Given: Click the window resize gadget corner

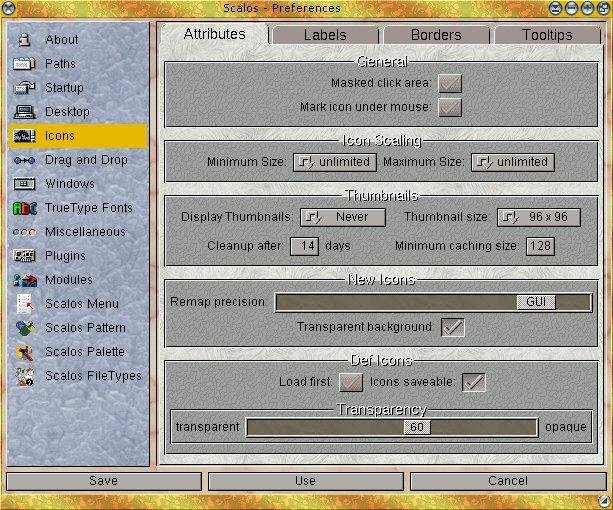Looking at the screenshot, I should point(604,501).
